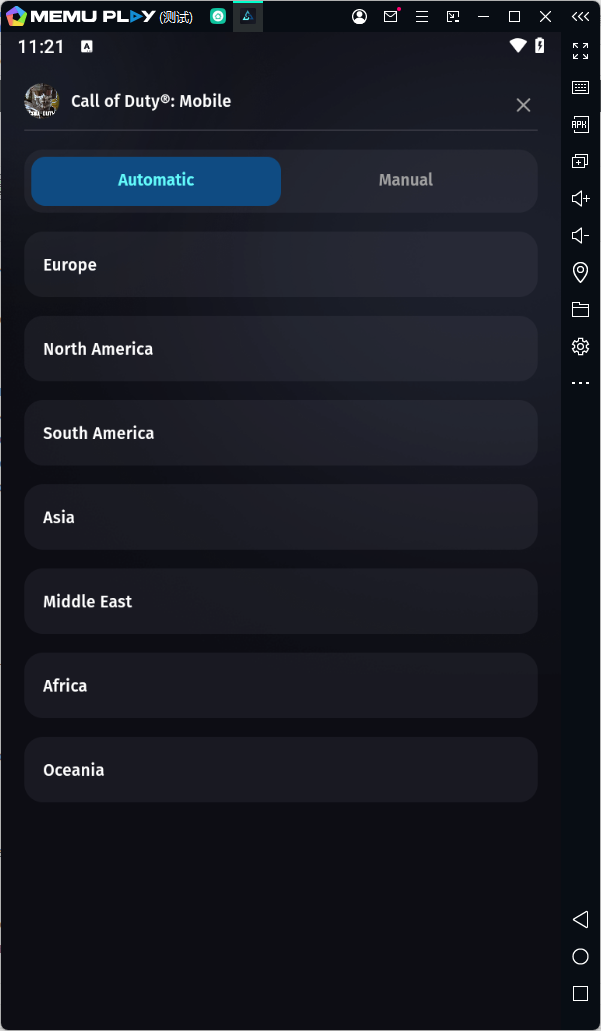Image resolution: width=601 pixels, height=1031 pixels.
Task: Click the APK install icon
Action: (x=580, y=124)
